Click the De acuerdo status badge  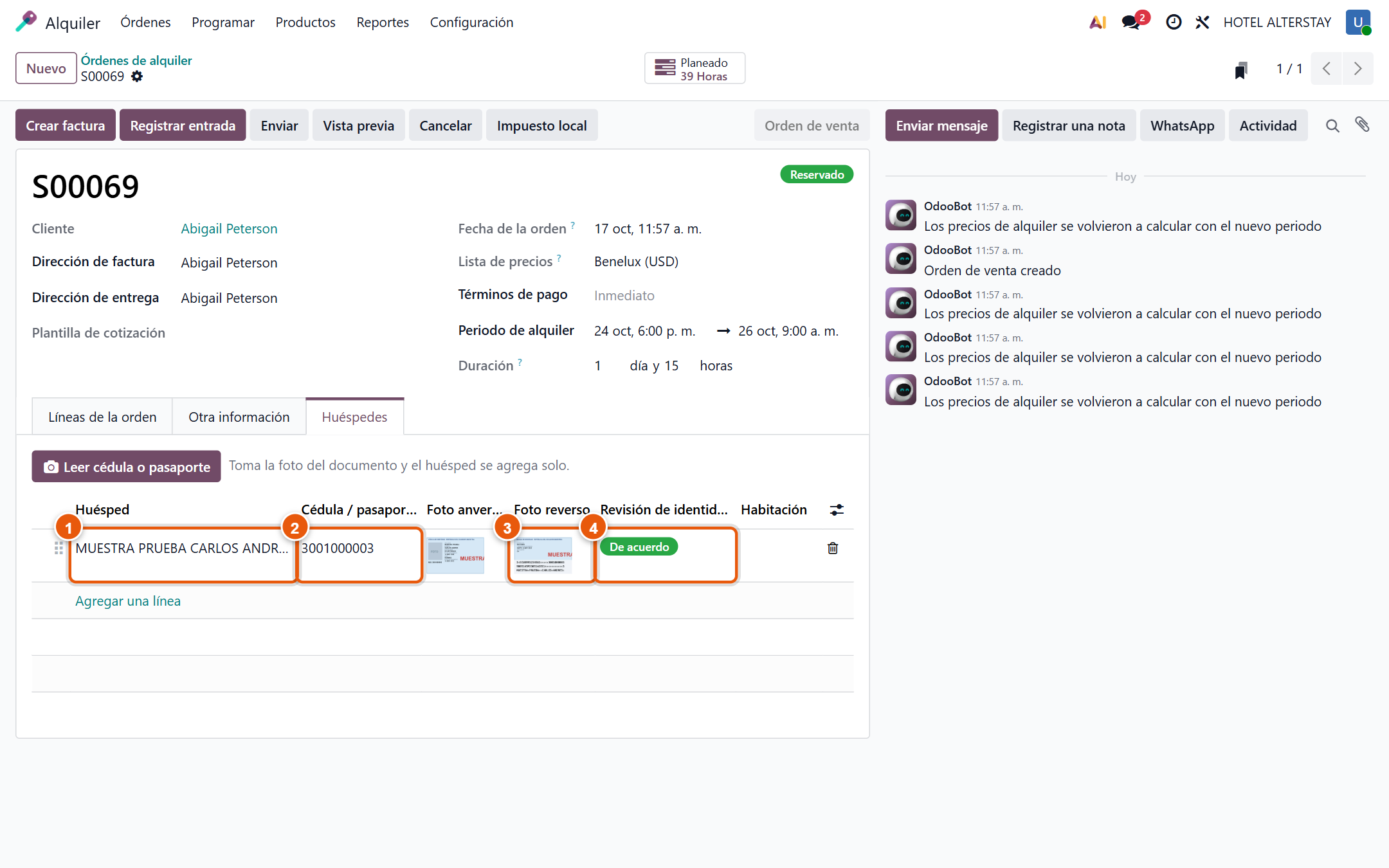coord(639,547)
